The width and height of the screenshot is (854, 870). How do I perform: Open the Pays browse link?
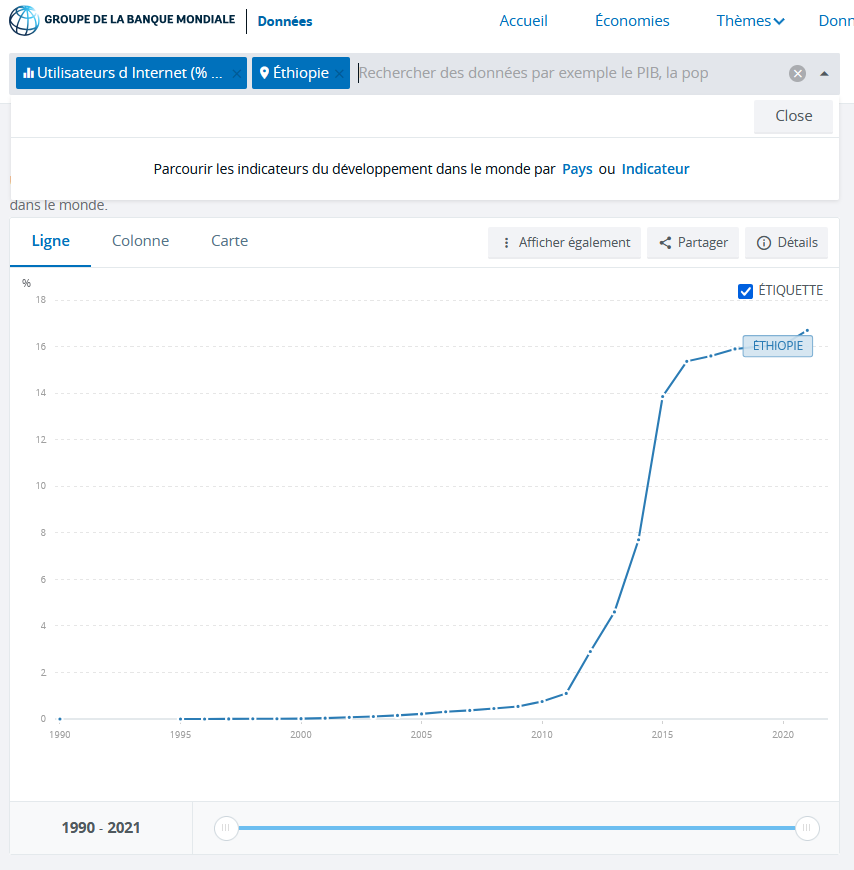[577, 169]
